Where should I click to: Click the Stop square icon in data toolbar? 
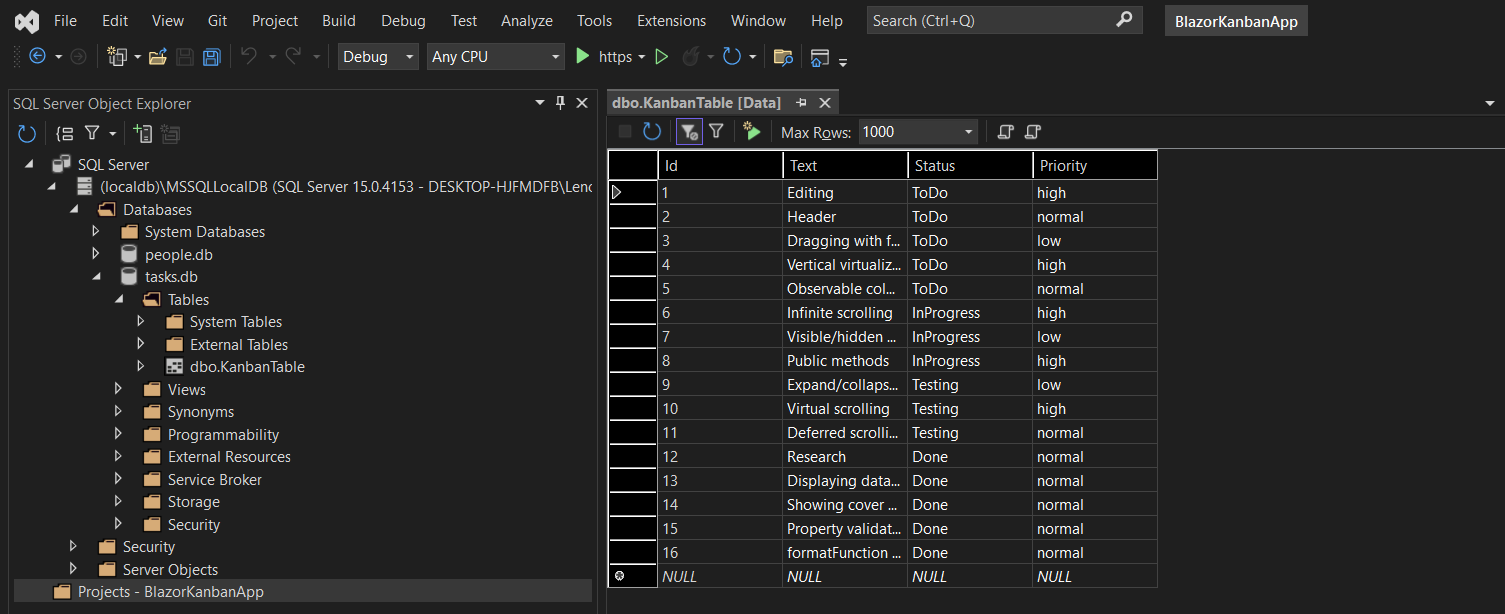coord(625,131)
